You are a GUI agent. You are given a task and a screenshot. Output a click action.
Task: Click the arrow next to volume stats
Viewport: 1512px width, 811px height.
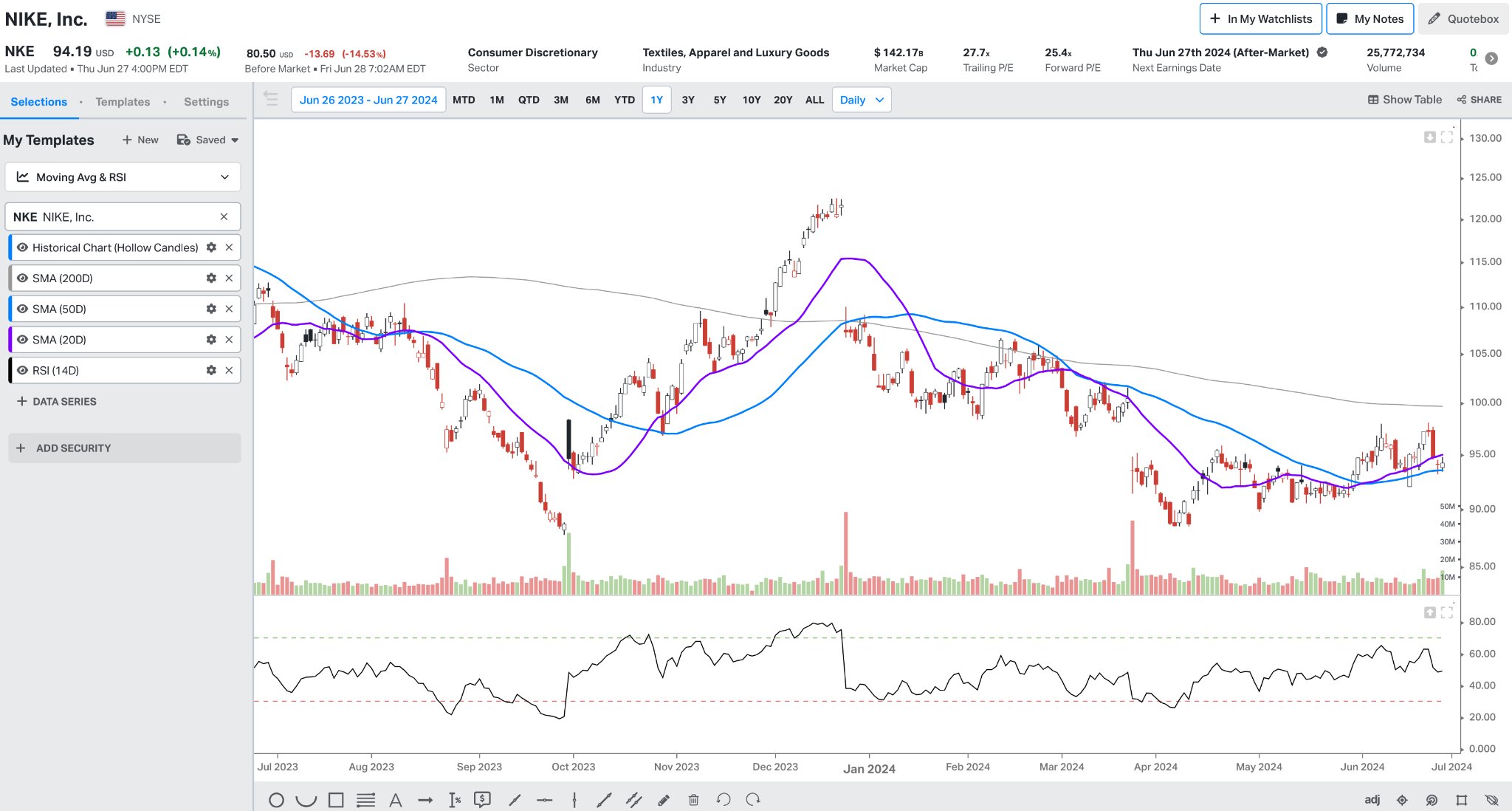click(x=1491, y=58)
